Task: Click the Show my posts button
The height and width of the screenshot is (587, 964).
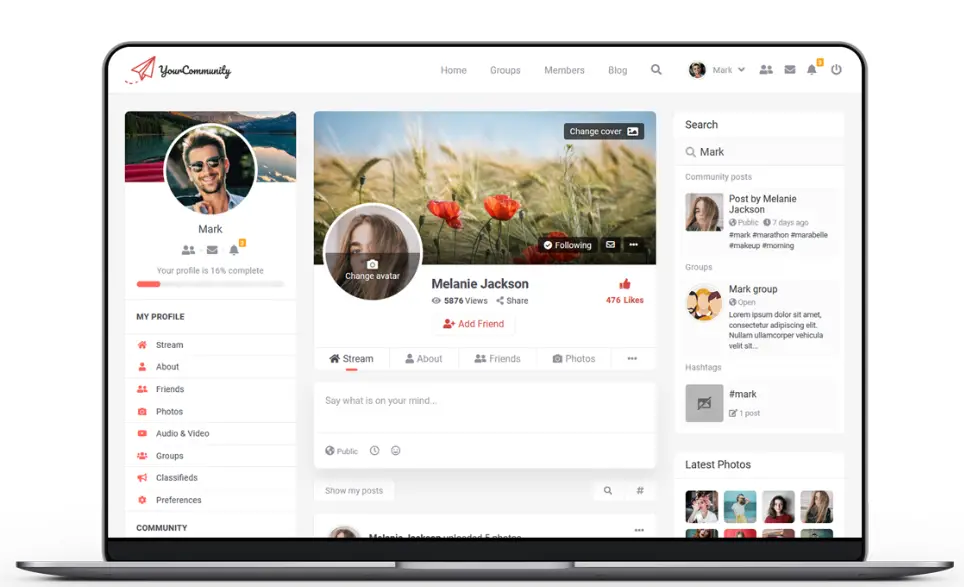Action: tap(354, 490)
